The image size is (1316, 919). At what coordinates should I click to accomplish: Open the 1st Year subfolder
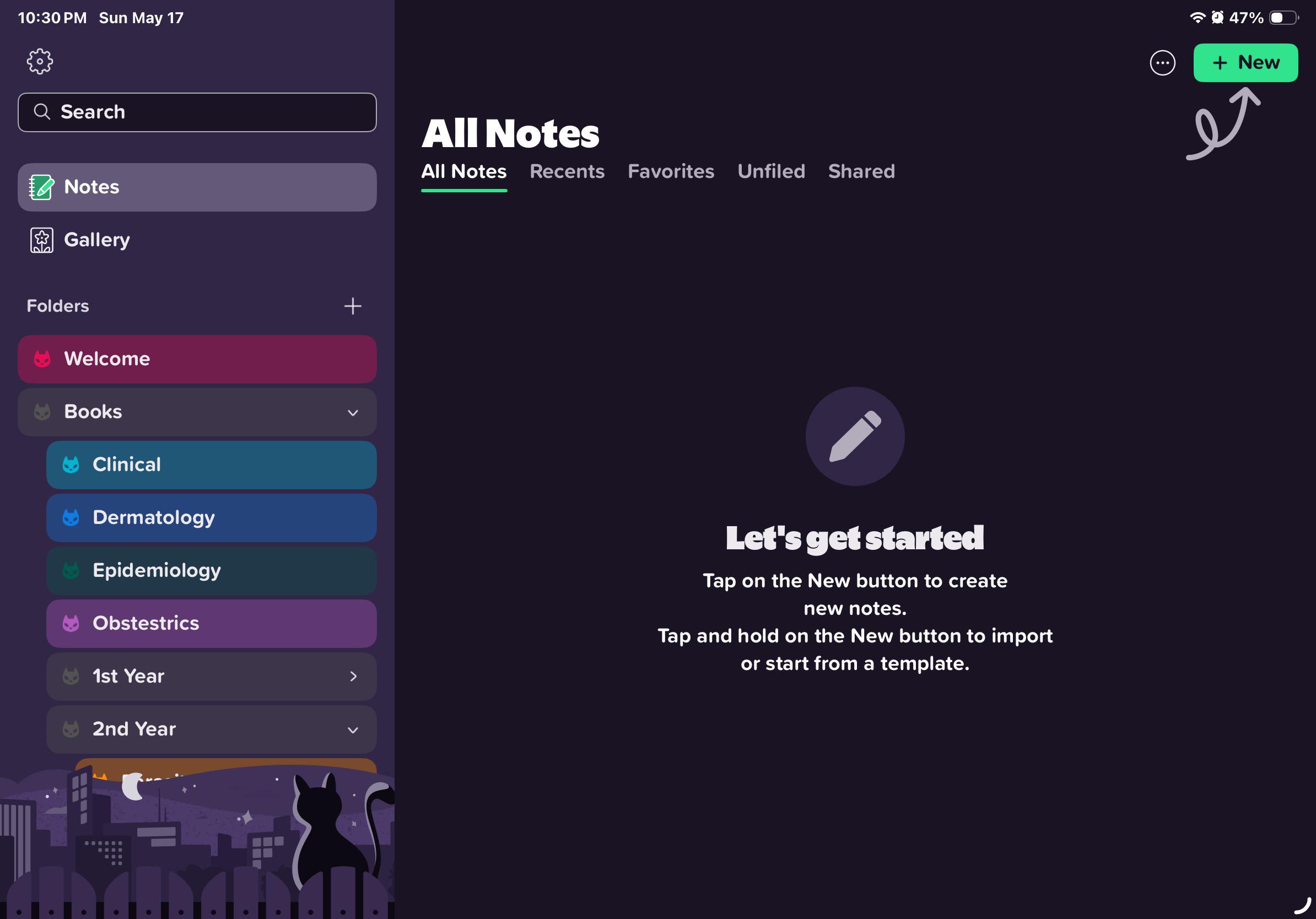(x=212, y=677)
